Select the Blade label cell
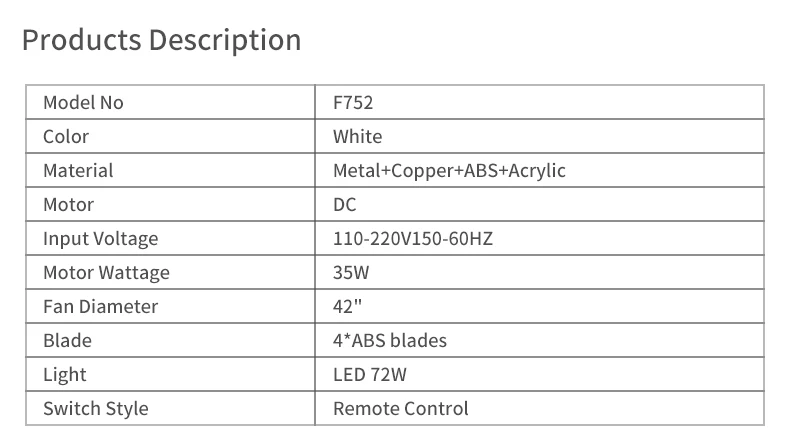Image resolution: width=790 pixels, height=445 pixels. click(x=67, y=340)
